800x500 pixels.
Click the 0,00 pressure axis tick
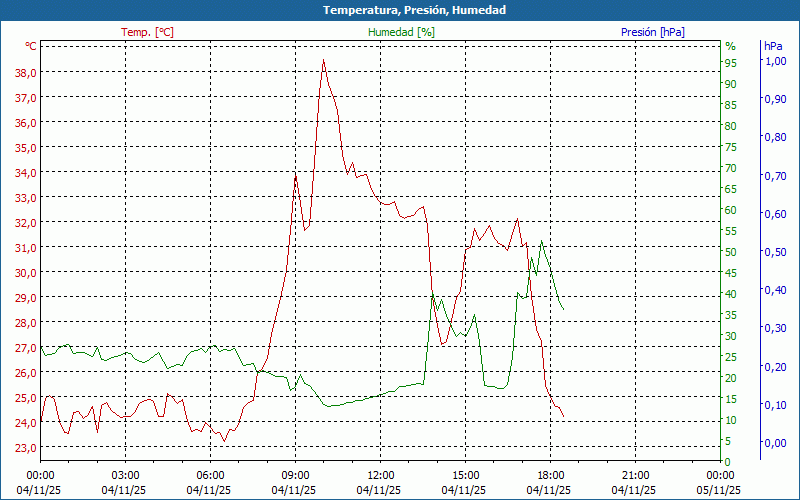774,443
